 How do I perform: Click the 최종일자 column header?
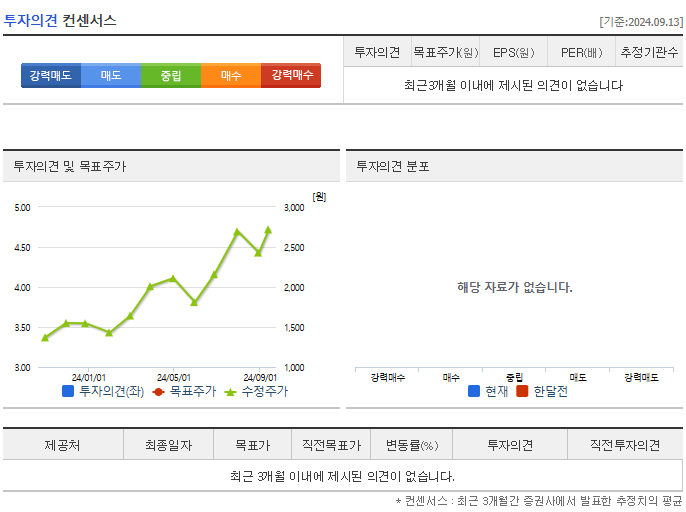point(169,445)
